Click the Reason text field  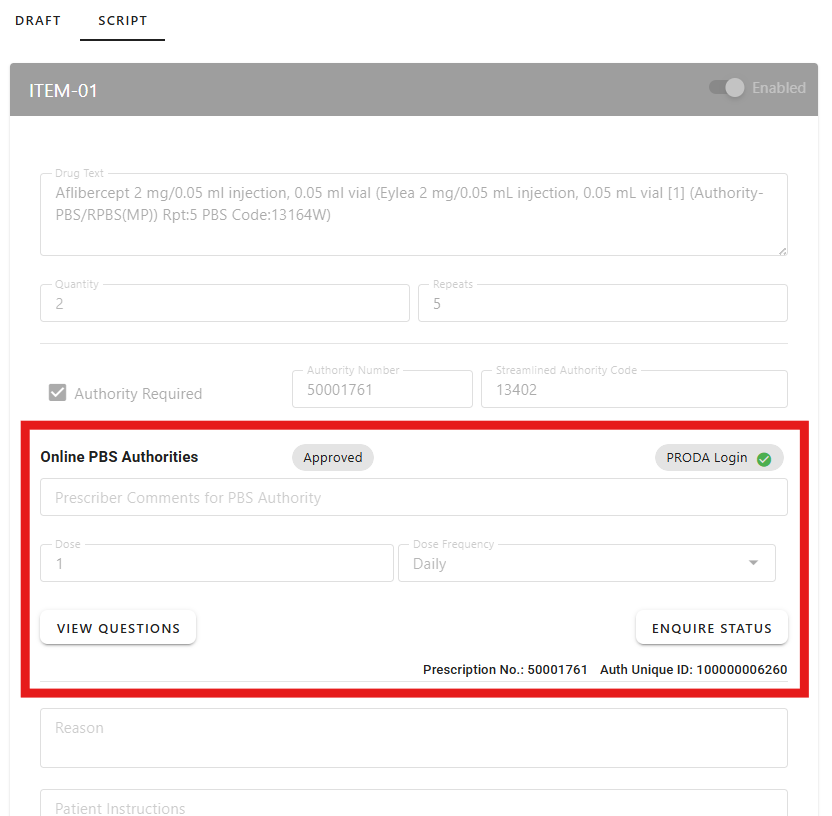tap(413, 738)
